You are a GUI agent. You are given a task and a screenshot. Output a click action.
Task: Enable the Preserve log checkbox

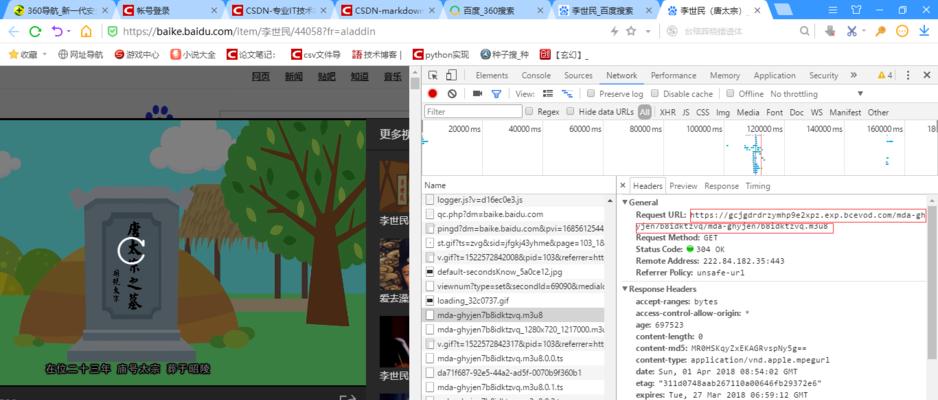[x=591, y=94]
